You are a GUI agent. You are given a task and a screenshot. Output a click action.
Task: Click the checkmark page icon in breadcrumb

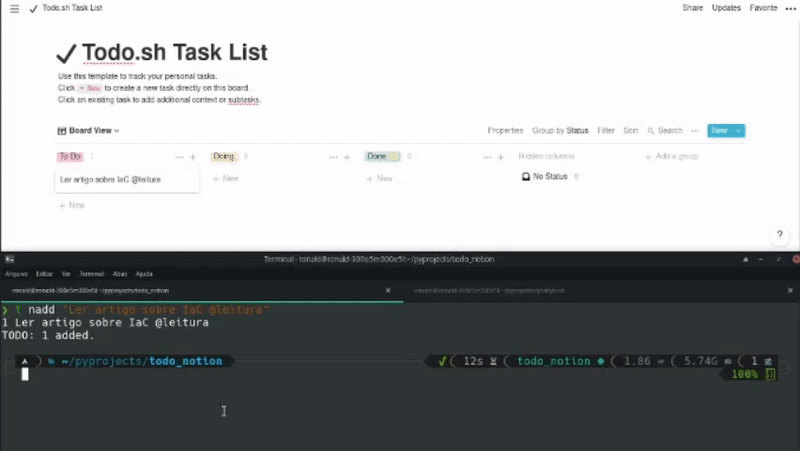(33, 9)
